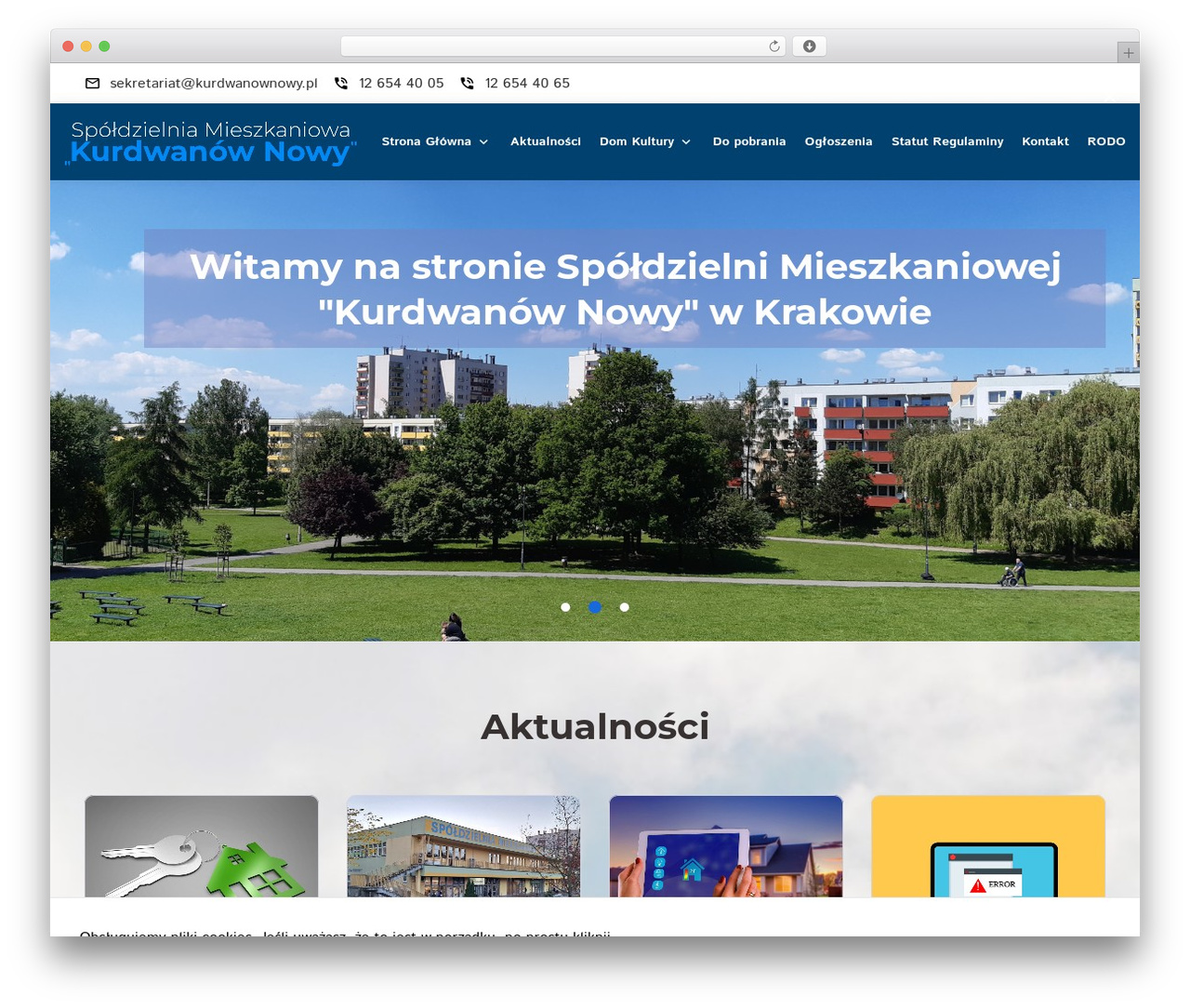Open the keys and green house news thumbnail

[x=202, y=846]
